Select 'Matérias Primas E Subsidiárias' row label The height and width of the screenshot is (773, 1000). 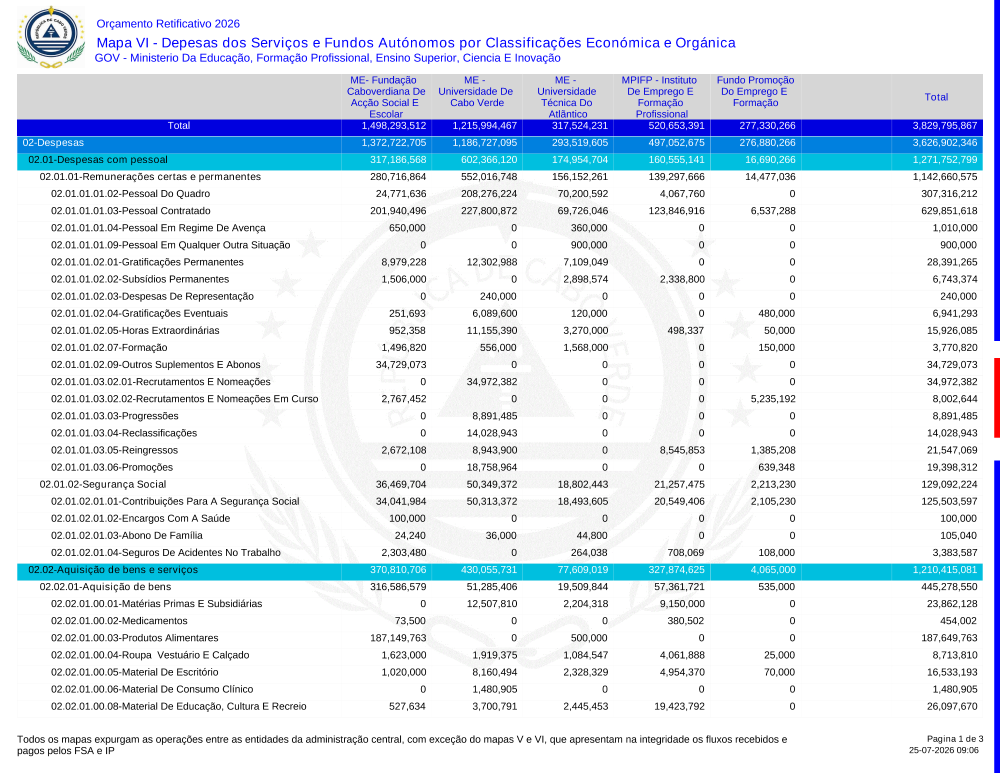coord(156,604)
